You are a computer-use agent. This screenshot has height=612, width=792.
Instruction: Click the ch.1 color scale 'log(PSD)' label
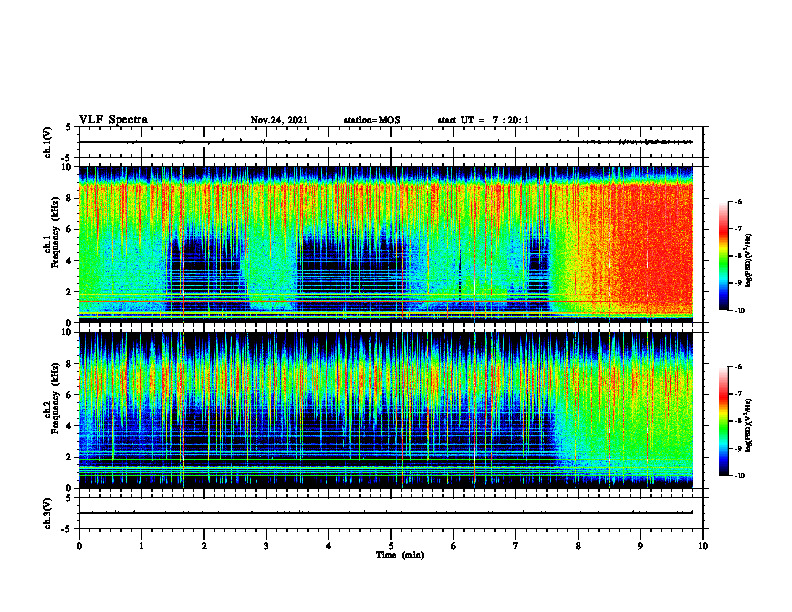point(749,261)
